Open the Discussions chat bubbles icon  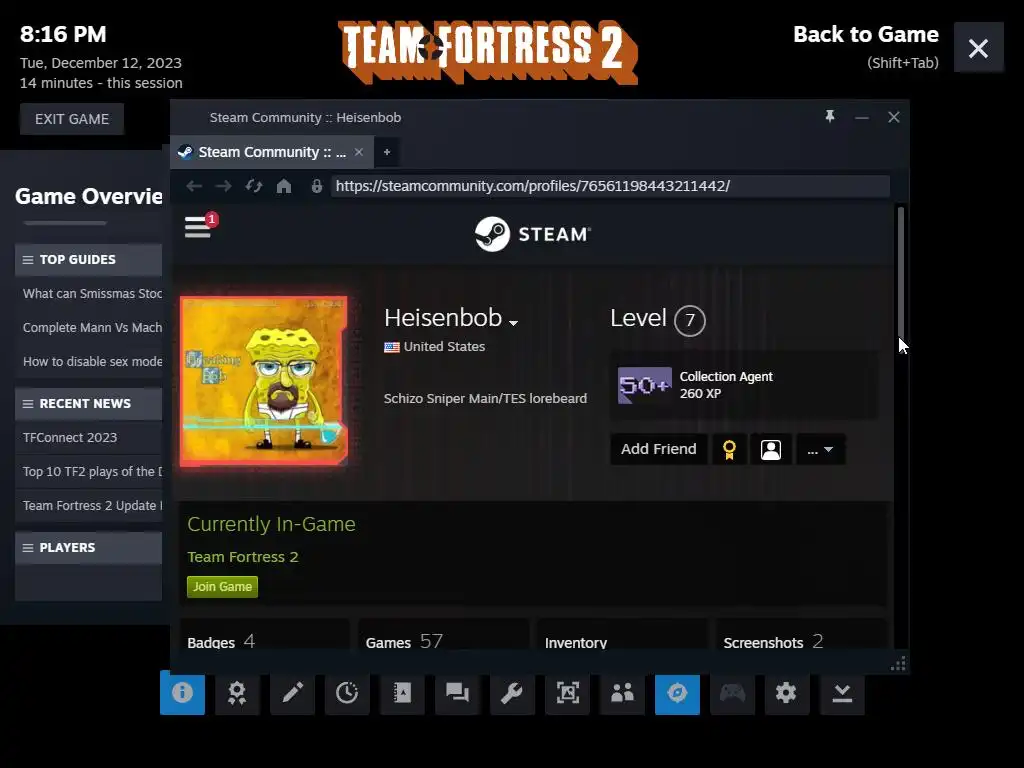(457, 693)
